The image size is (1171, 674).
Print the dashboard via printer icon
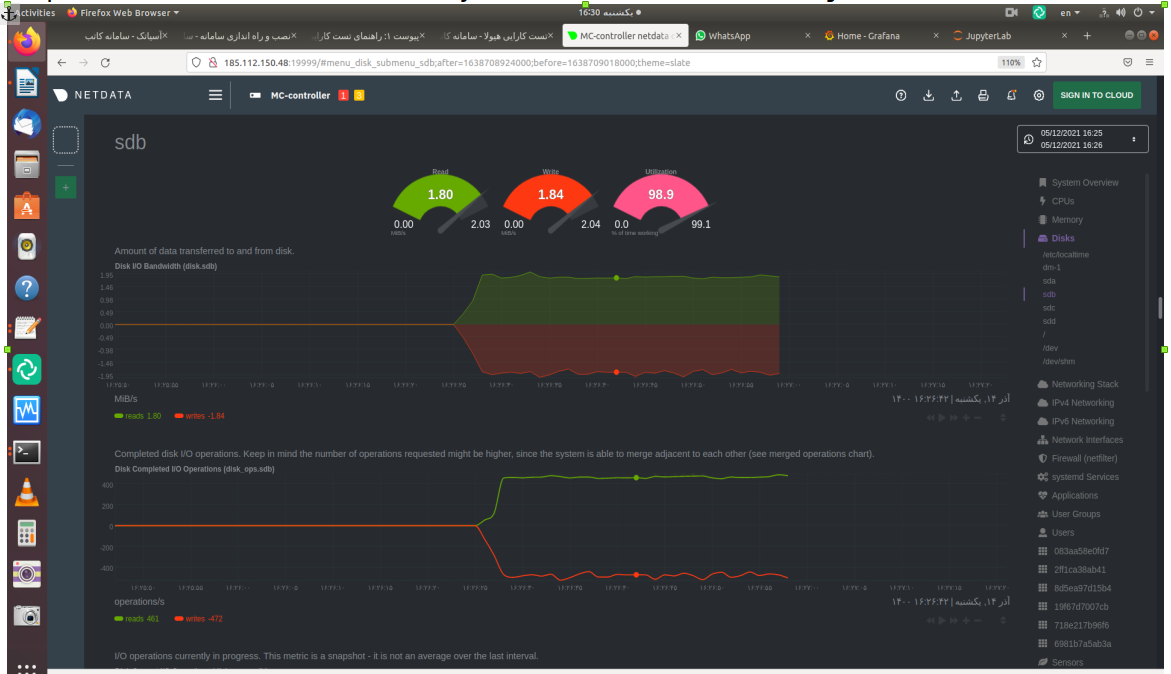click(983, 95)
